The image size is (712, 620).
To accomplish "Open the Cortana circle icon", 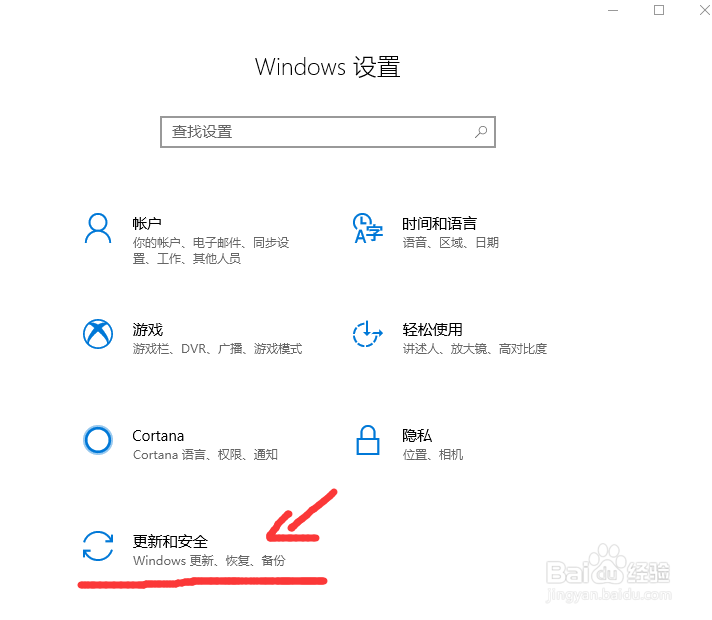I will click(98, 440).
